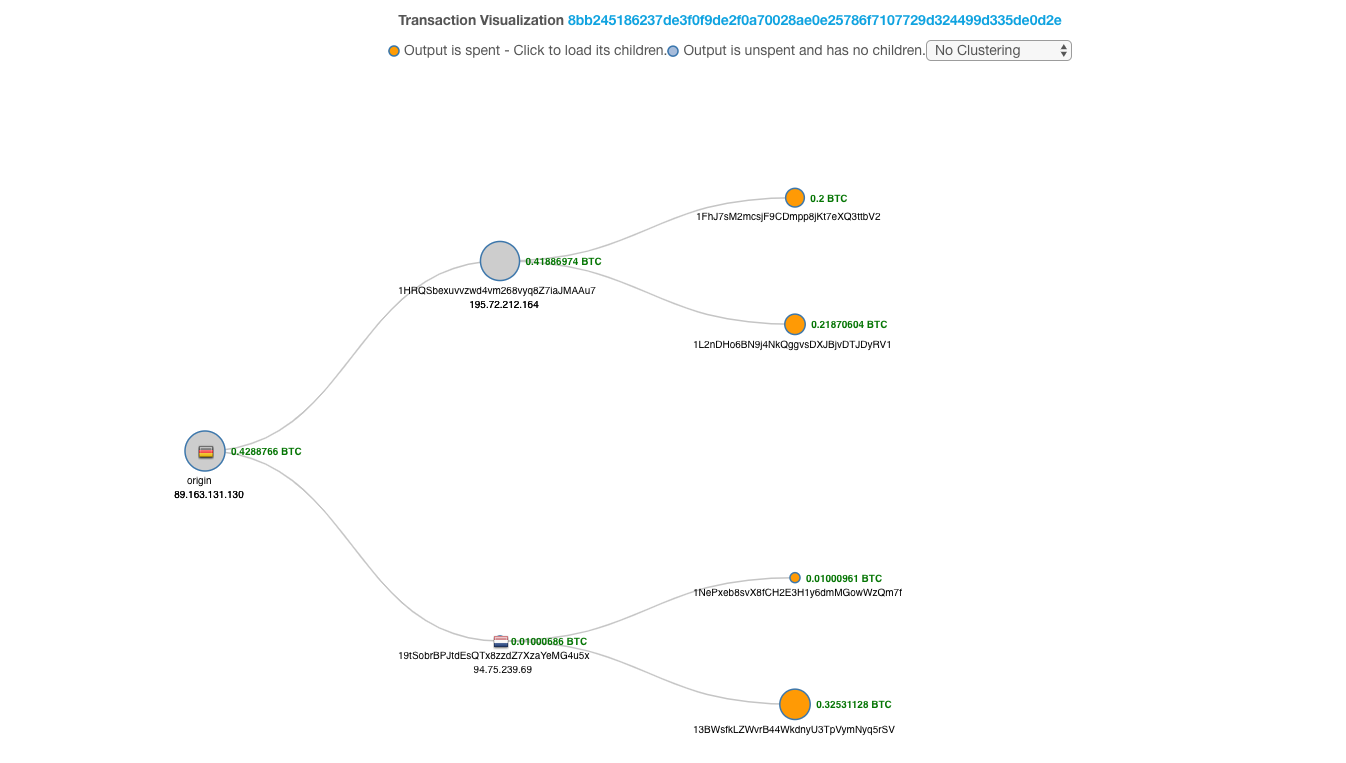This screenshot has height=763, width=1346.
Task: Click the 0.4288766 BTC amount label
Action: pyautogui.click(x=266, y=452)
